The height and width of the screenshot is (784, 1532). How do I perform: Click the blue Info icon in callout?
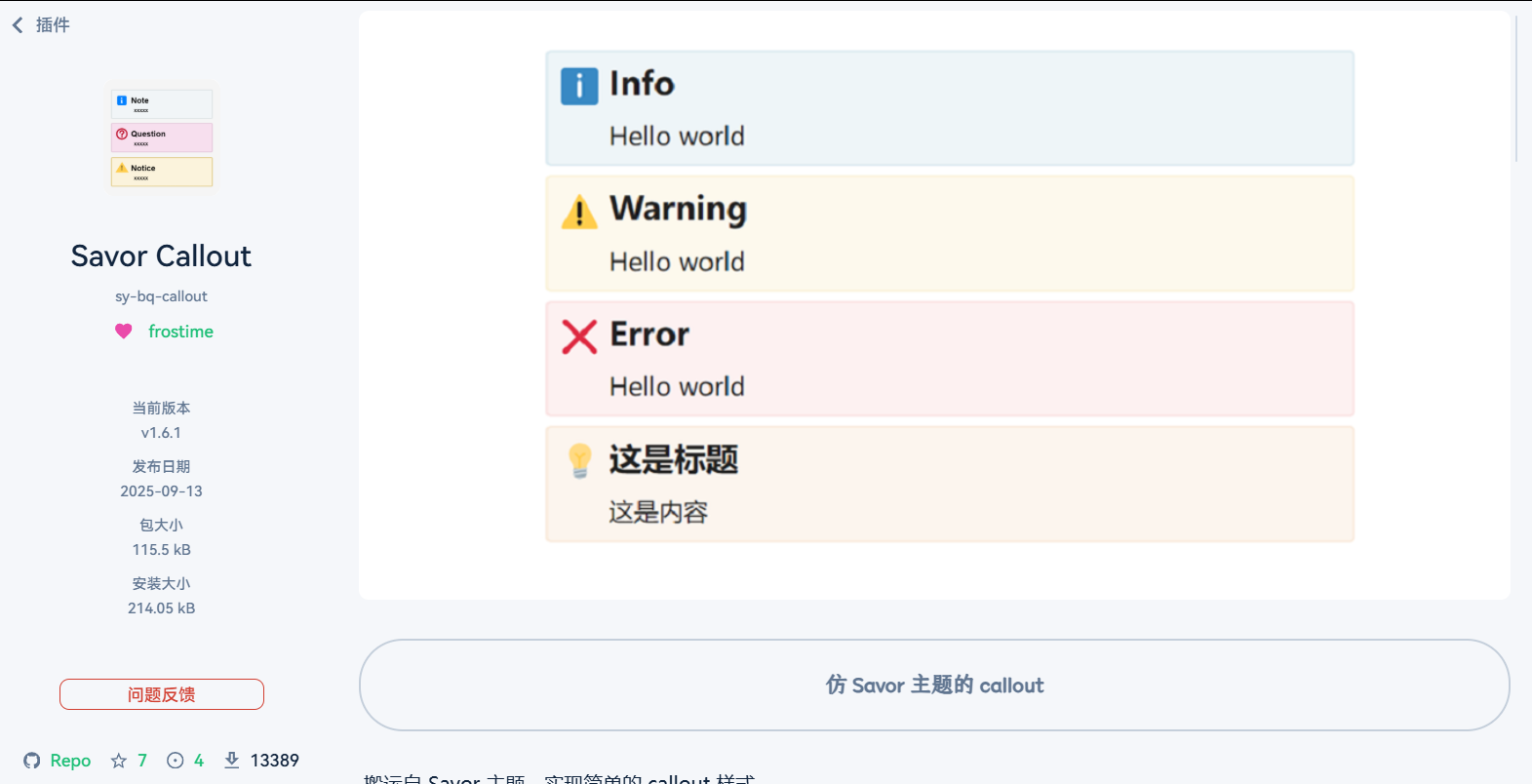point(579,86)
